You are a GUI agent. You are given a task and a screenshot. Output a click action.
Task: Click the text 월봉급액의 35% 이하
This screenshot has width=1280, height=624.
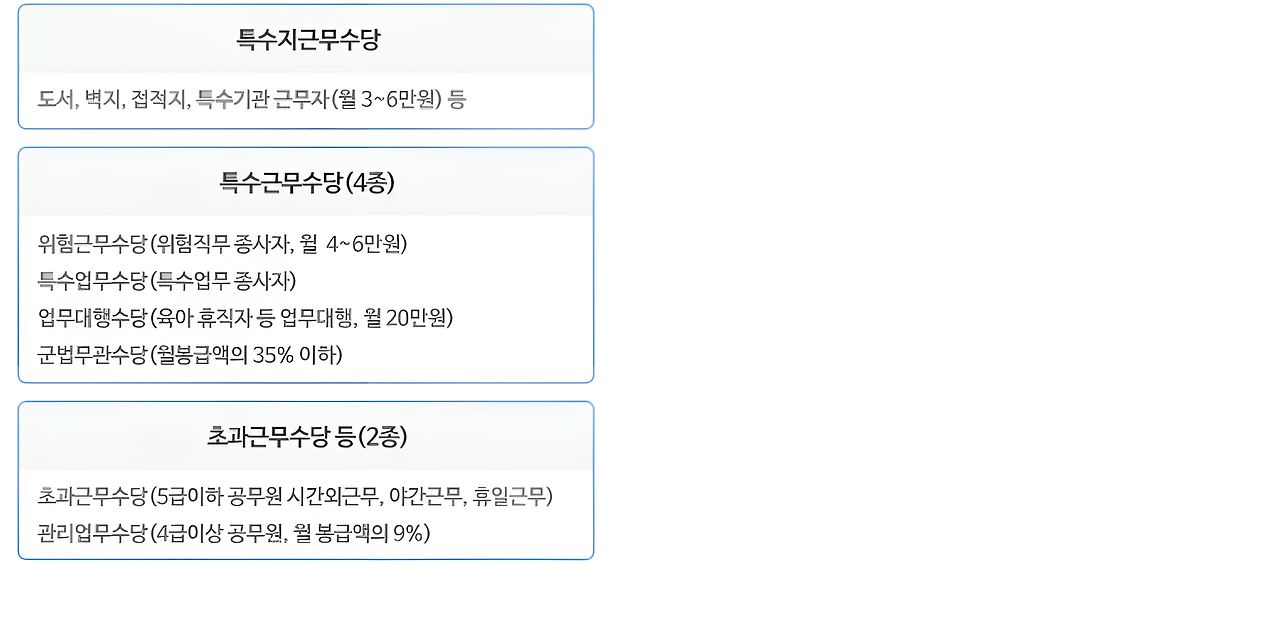pyautogui.click(x=246, y=355)
